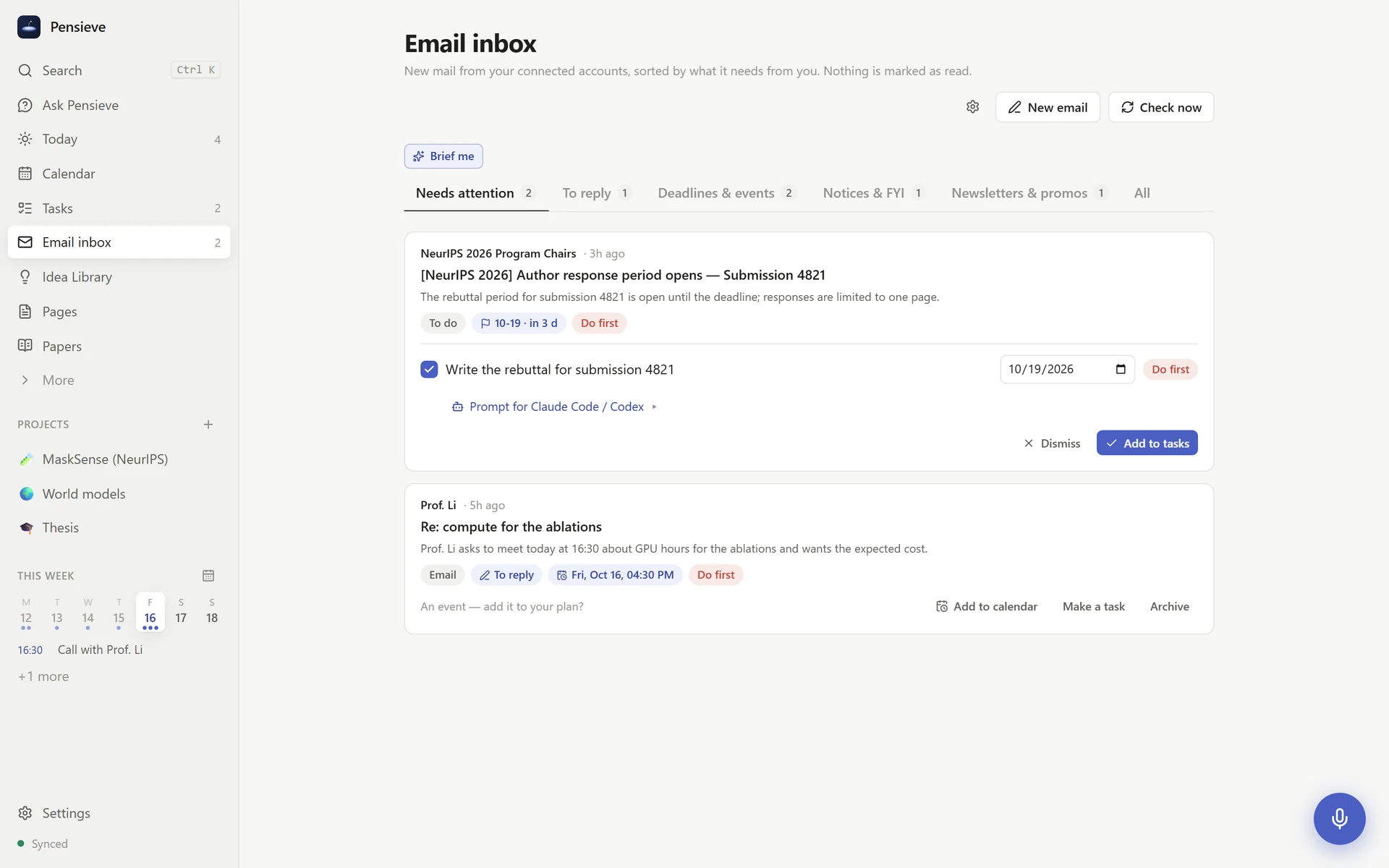Add Prof. Li meeting to calendar
The height and width of the screenshot is (868, 1389).
(987, 607)
